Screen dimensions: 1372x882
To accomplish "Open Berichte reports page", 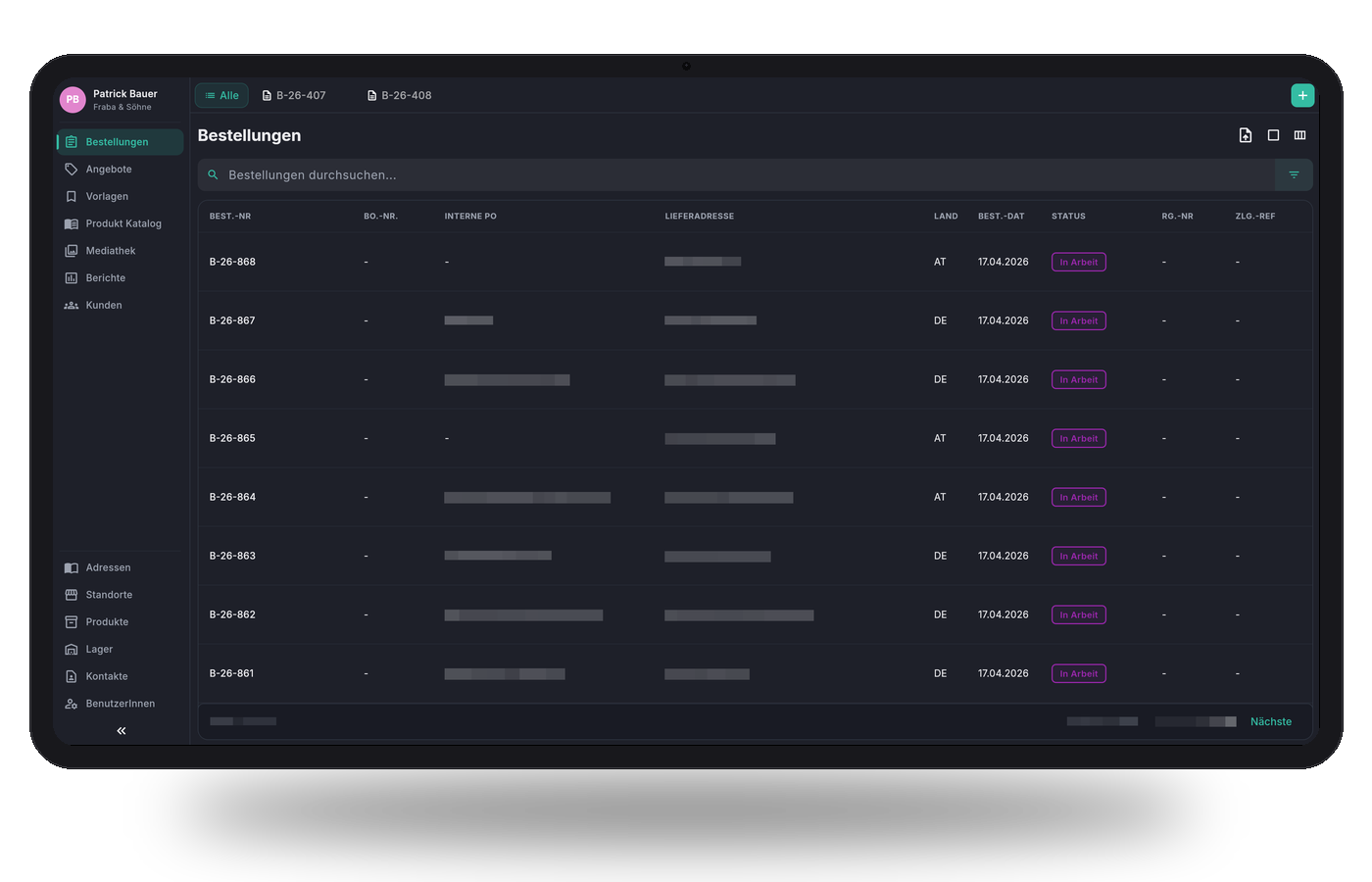I will (105, 278).
